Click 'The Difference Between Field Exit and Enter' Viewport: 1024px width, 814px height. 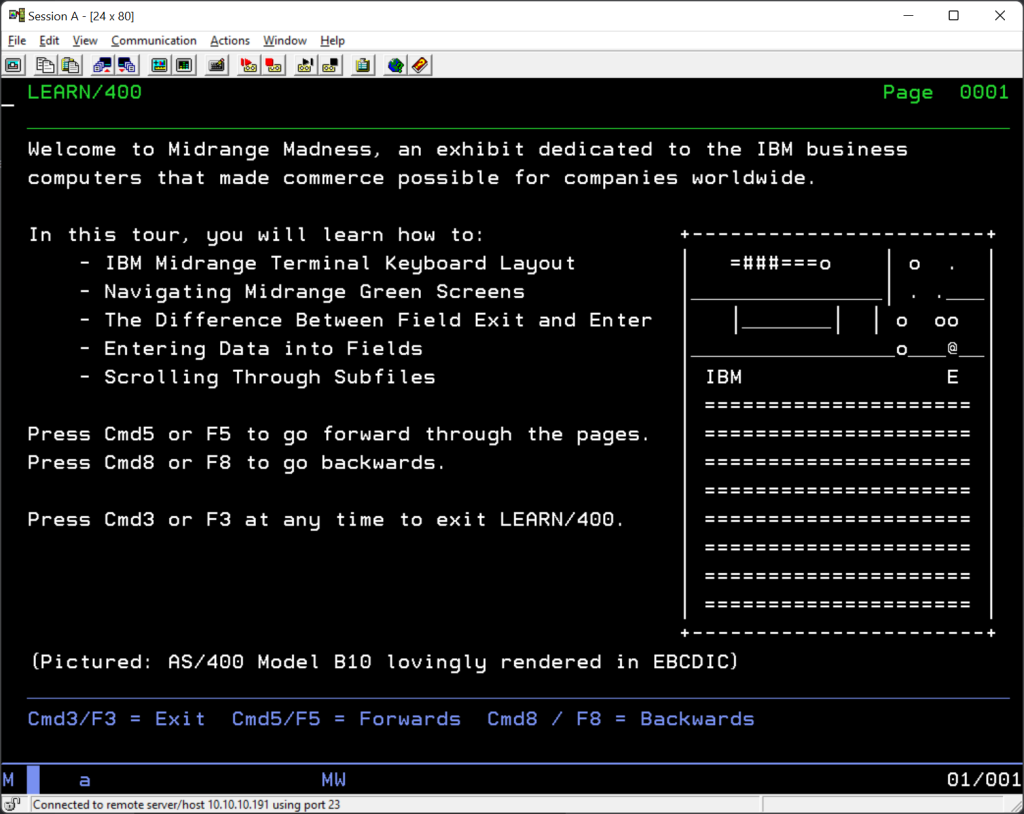(x=378, y=320)
